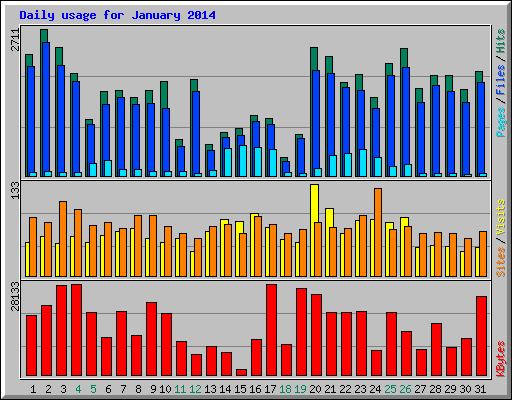Click day label 3 on the axis

coord(63,389)
